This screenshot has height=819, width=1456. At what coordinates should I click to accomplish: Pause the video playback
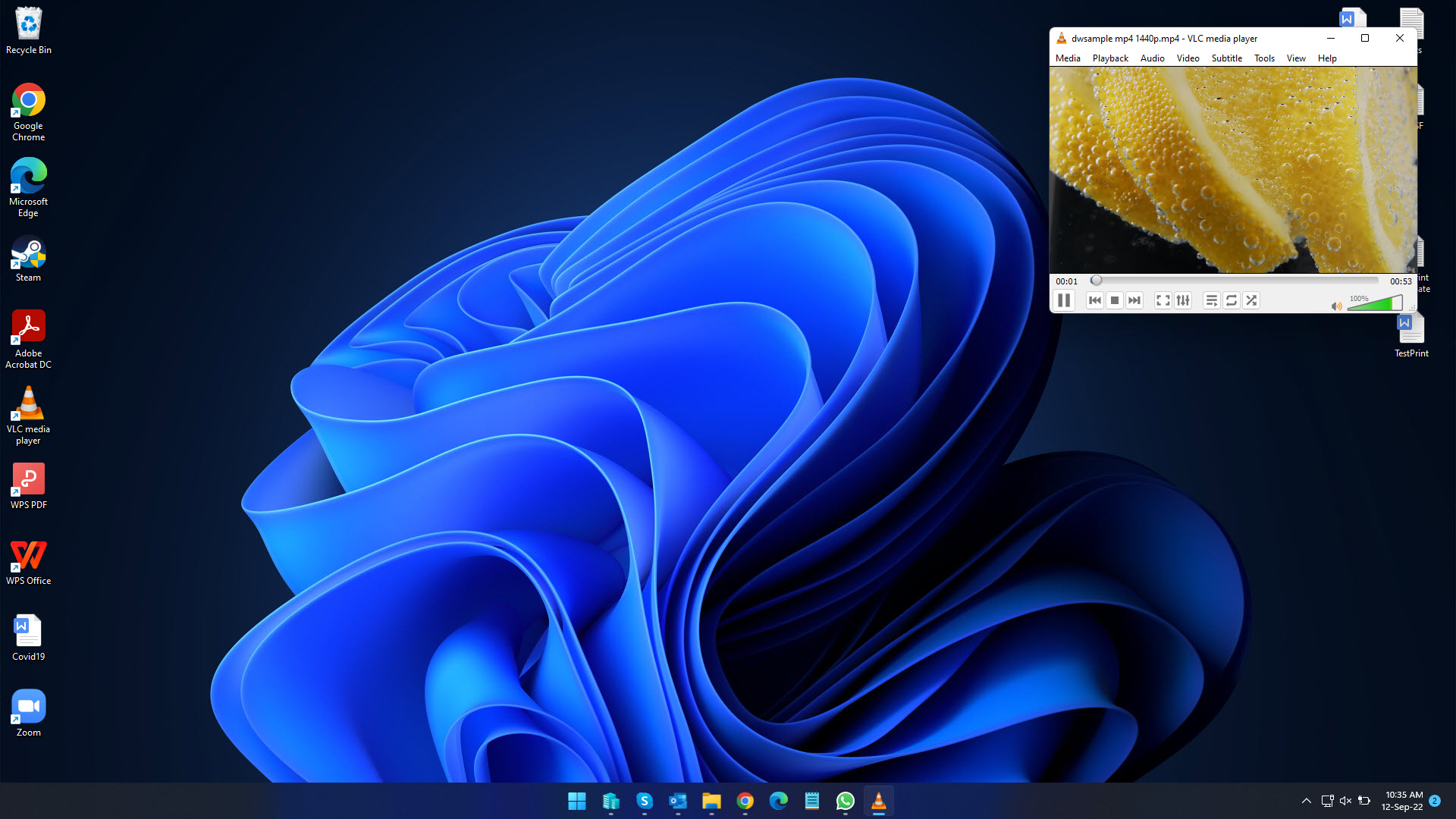[x=1064, y=300]
